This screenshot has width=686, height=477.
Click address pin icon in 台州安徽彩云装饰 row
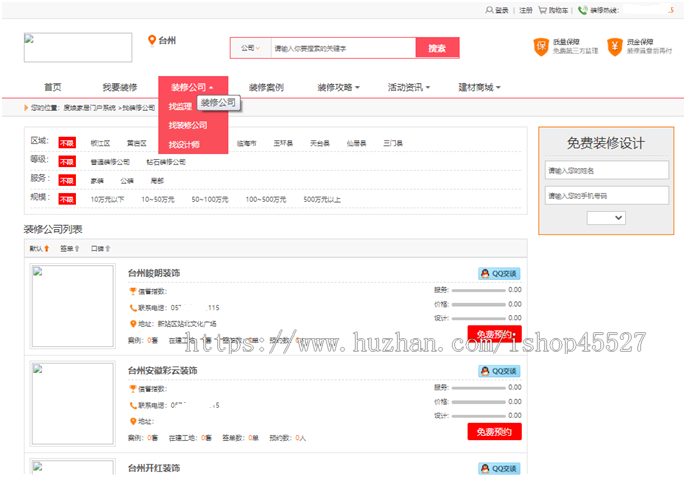(x=133, y=421)
